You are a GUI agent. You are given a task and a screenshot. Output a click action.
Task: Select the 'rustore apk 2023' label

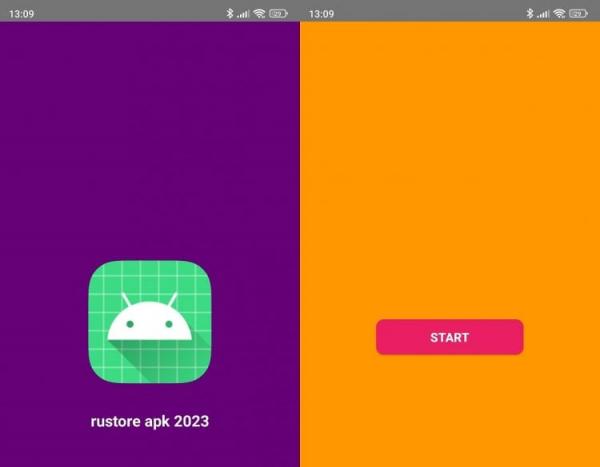point(150,421)
